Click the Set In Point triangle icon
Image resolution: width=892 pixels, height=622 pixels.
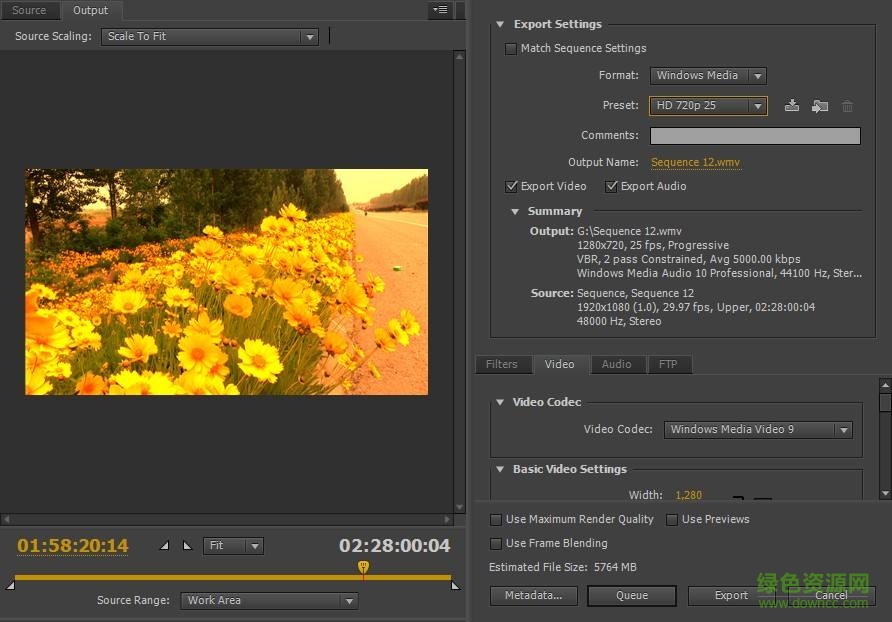[165, 546]
